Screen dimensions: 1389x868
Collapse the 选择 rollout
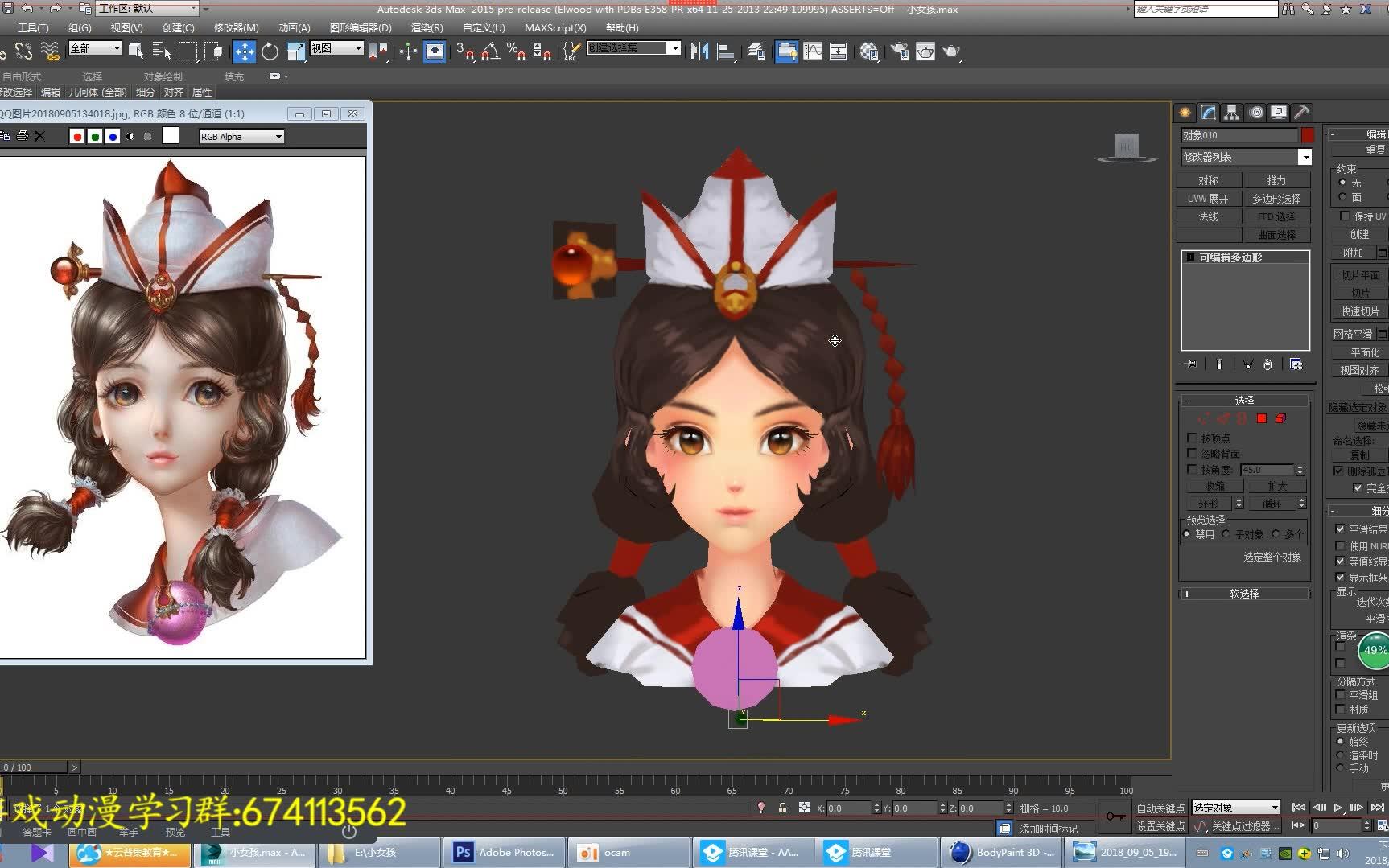[1186, 401]
